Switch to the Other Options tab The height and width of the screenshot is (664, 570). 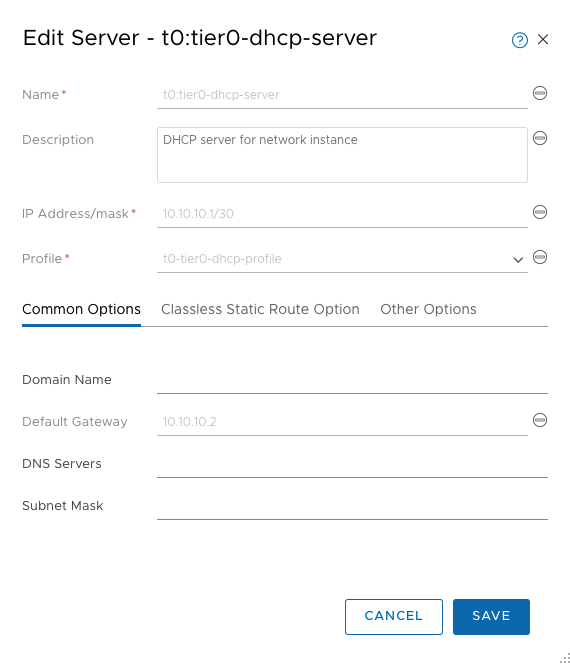(x=428, y=310)
